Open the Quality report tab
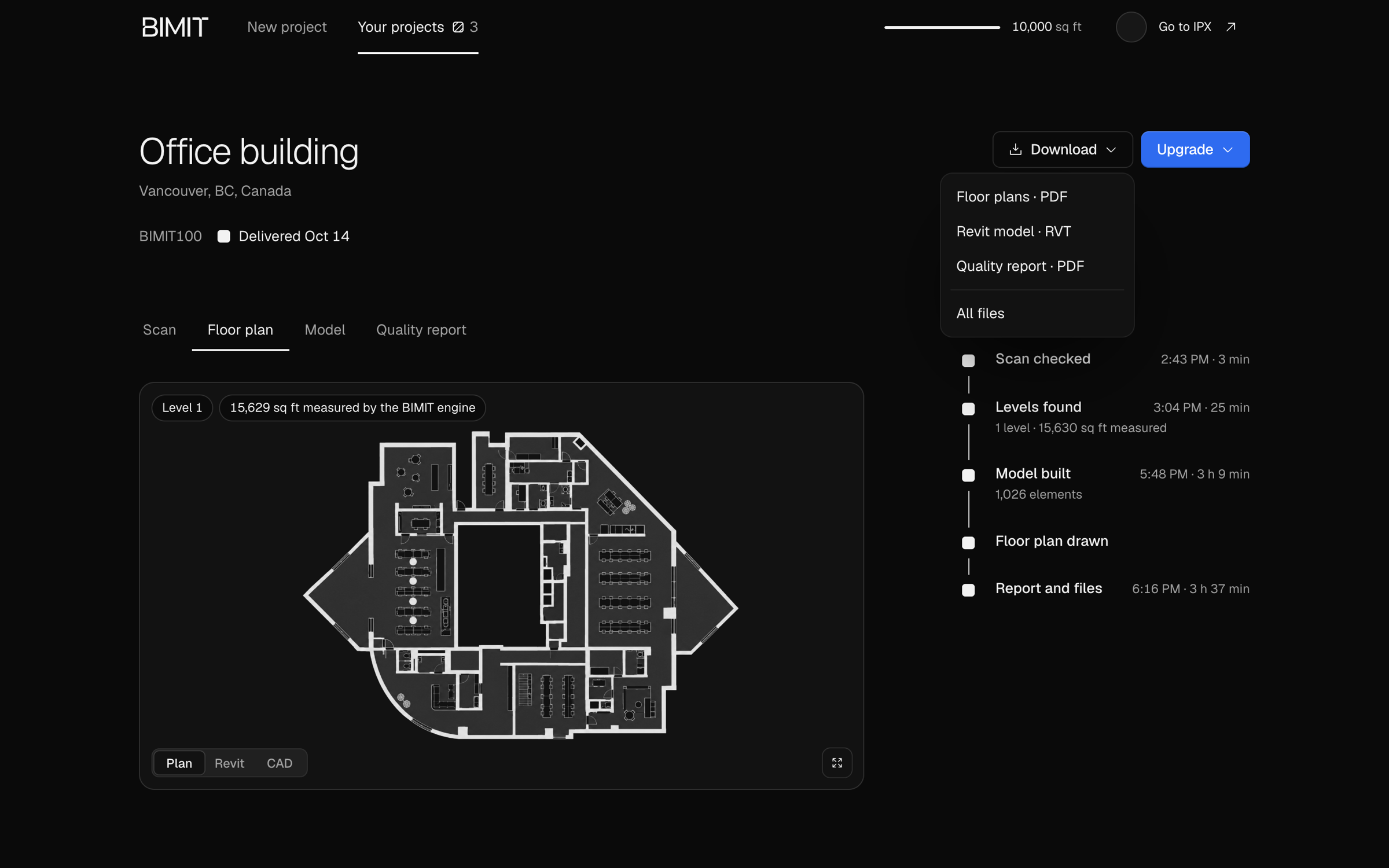The width and height of the screenshot is (1389, 868). 421,330
